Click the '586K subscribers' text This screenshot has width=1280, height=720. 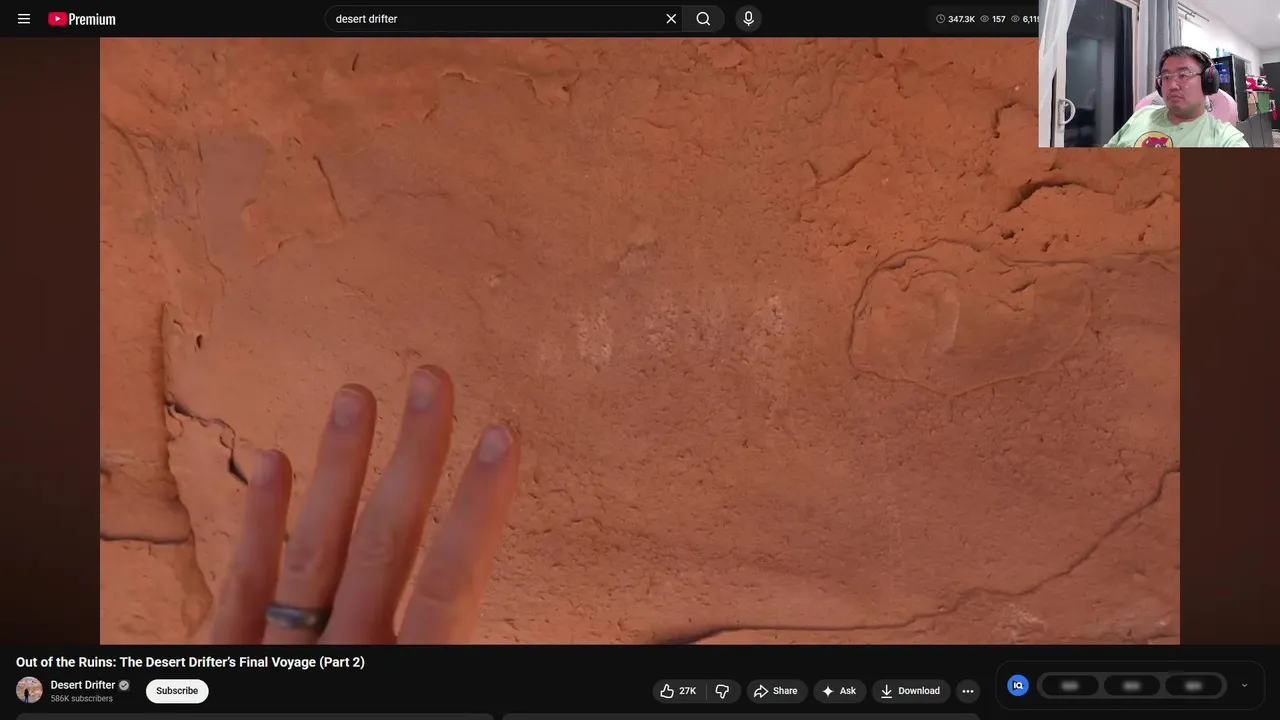82,699
